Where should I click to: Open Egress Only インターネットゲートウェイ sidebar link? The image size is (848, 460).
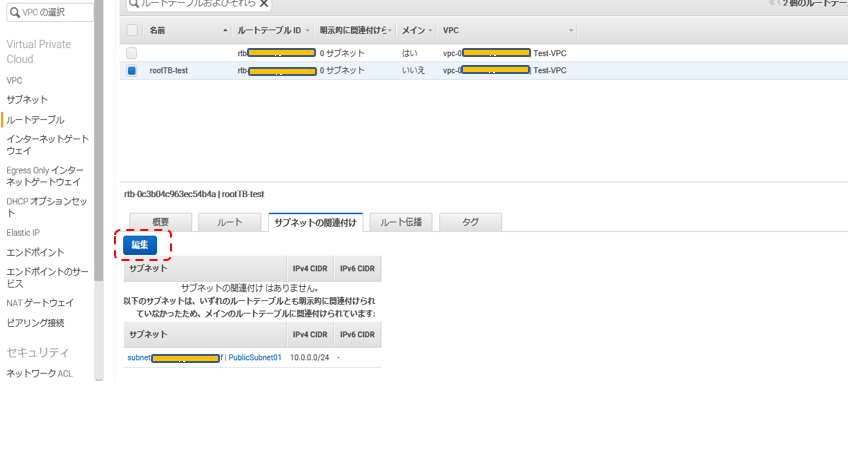click(x=45, y=176)
